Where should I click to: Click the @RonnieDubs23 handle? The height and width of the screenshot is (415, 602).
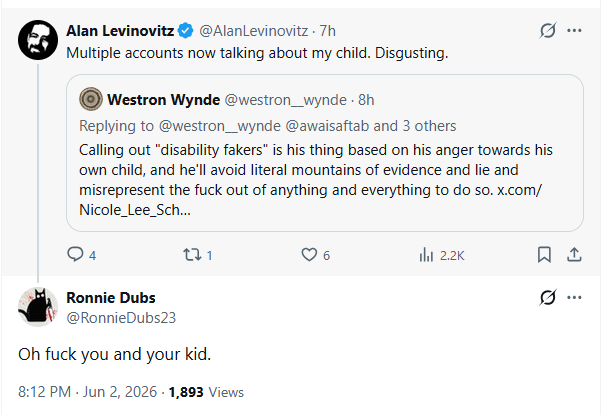coord(121,317)
